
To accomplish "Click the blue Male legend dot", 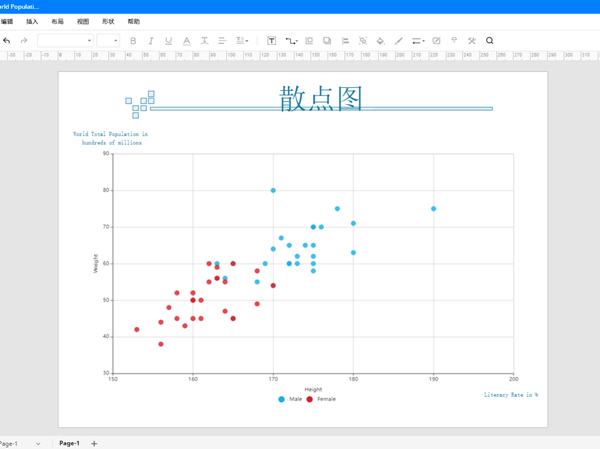I will click(x=281, y=399).
